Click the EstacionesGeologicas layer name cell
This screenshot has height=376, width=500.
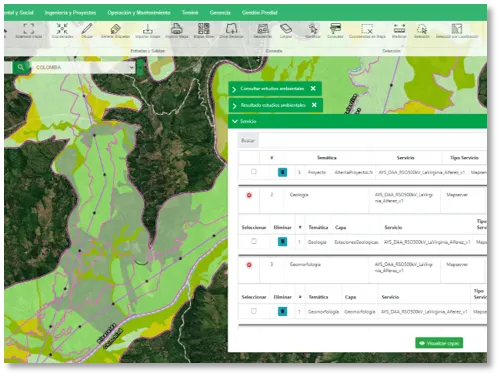(356, 242)
